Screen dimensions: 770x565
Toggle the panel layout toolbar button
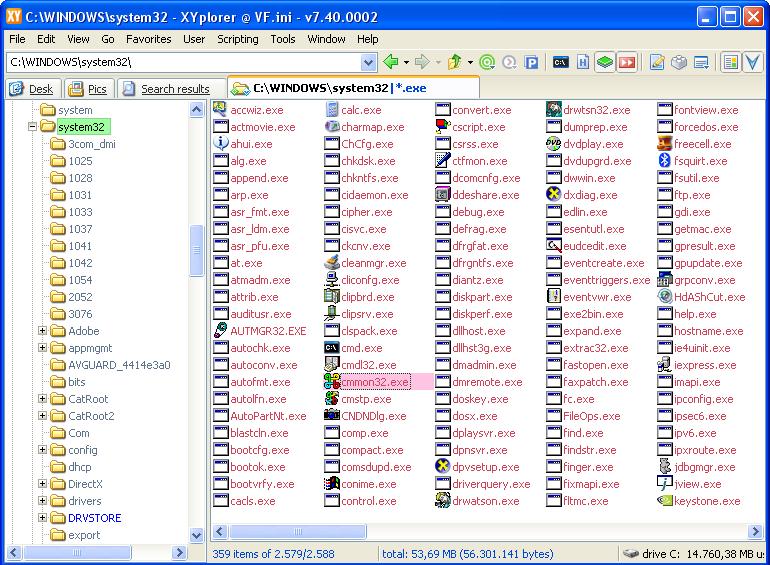(731, 62)
